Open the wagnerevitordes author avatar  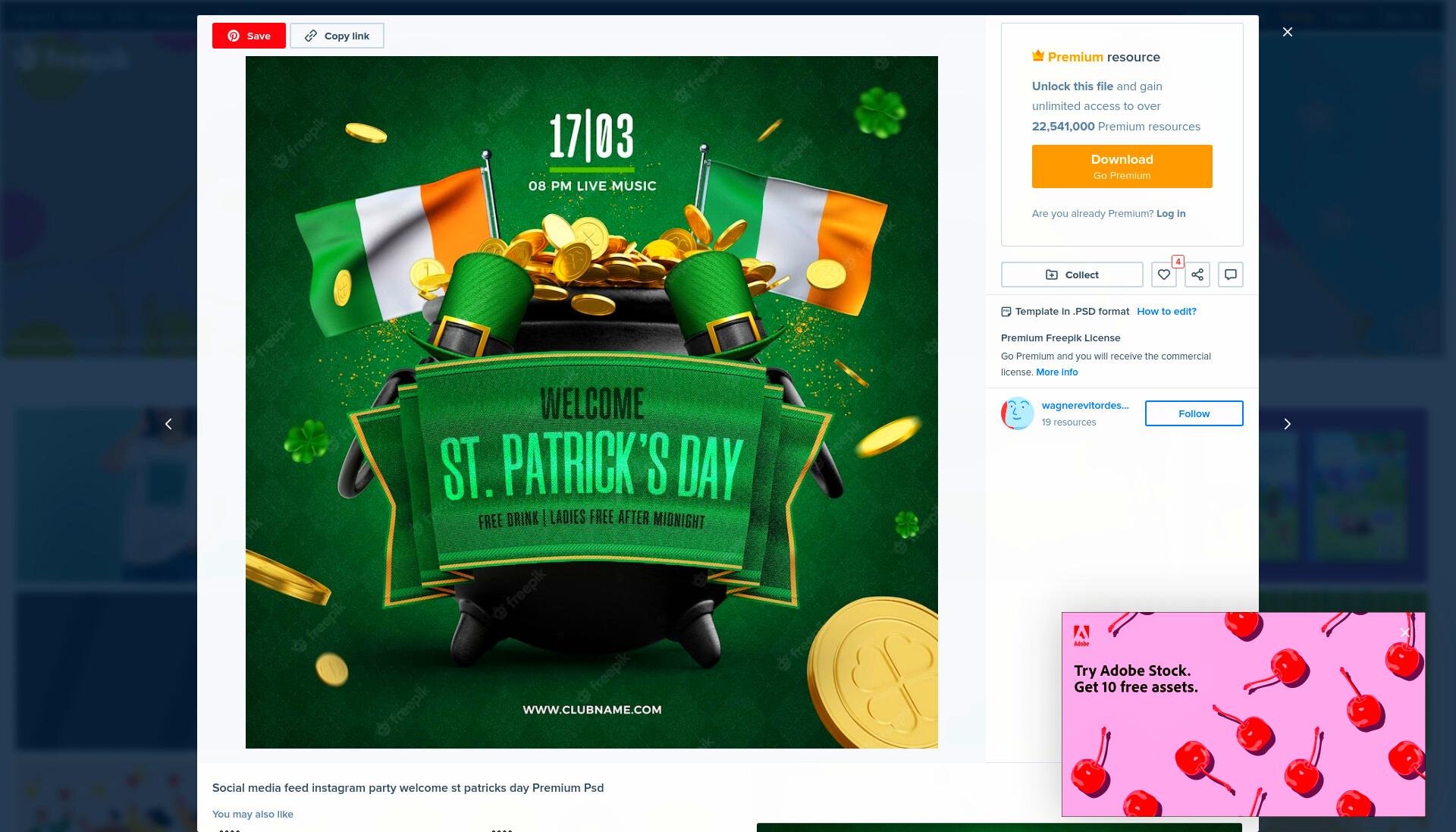click(x=1018, y=413)
